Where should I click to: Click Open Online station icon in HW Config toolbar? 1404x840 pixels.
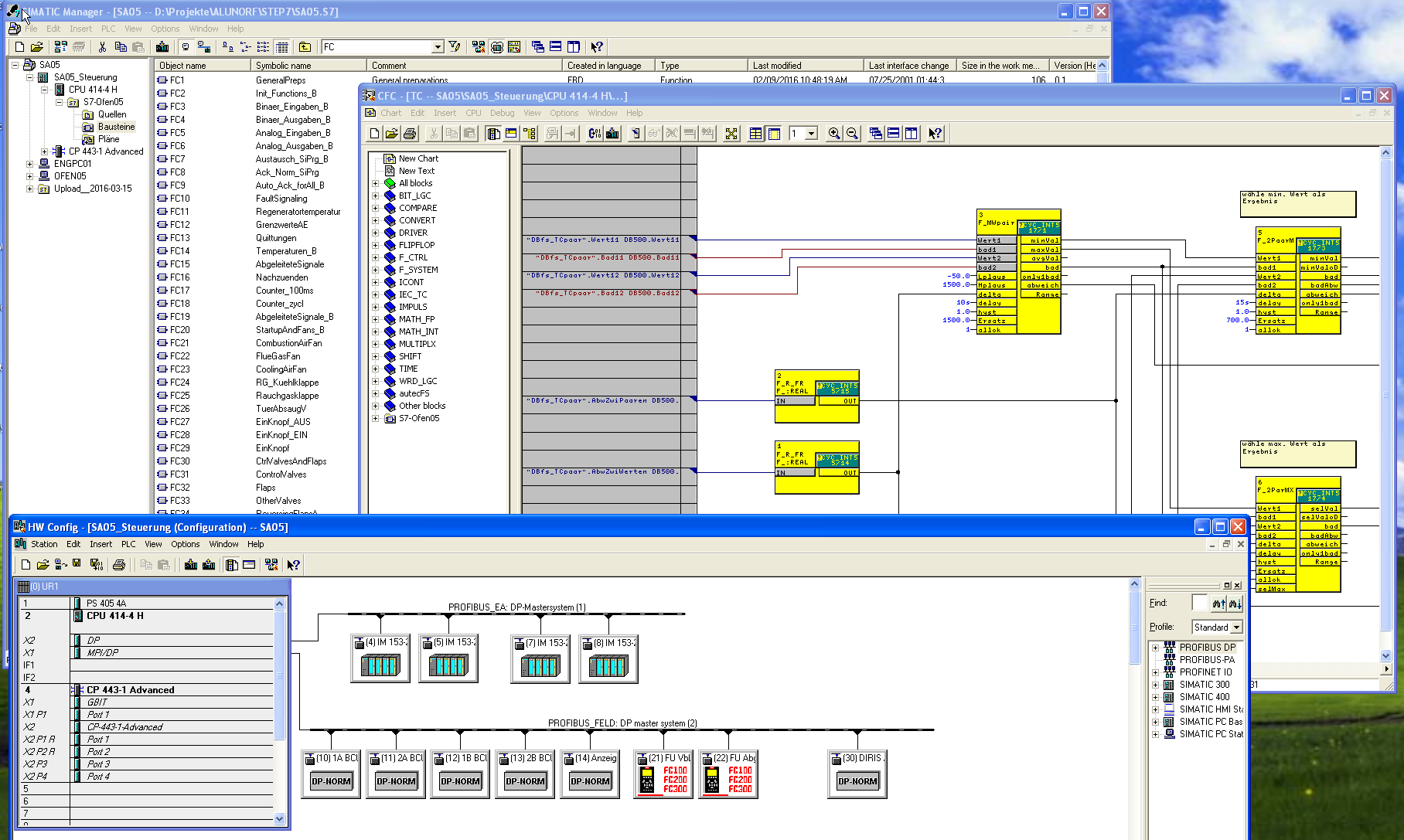point(60,565)
